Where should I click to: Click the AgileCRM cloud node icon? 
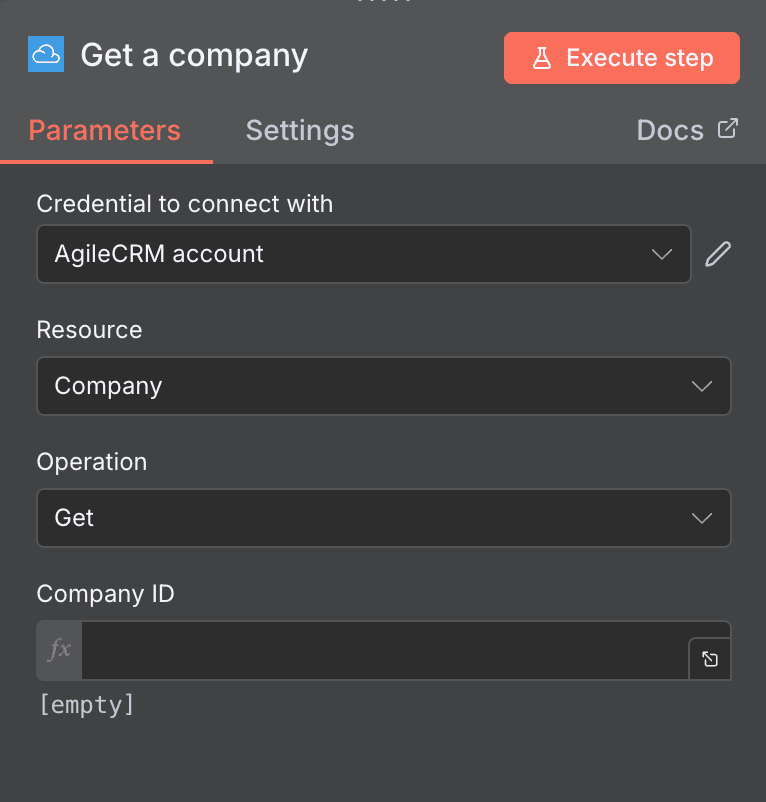[47, 55]
